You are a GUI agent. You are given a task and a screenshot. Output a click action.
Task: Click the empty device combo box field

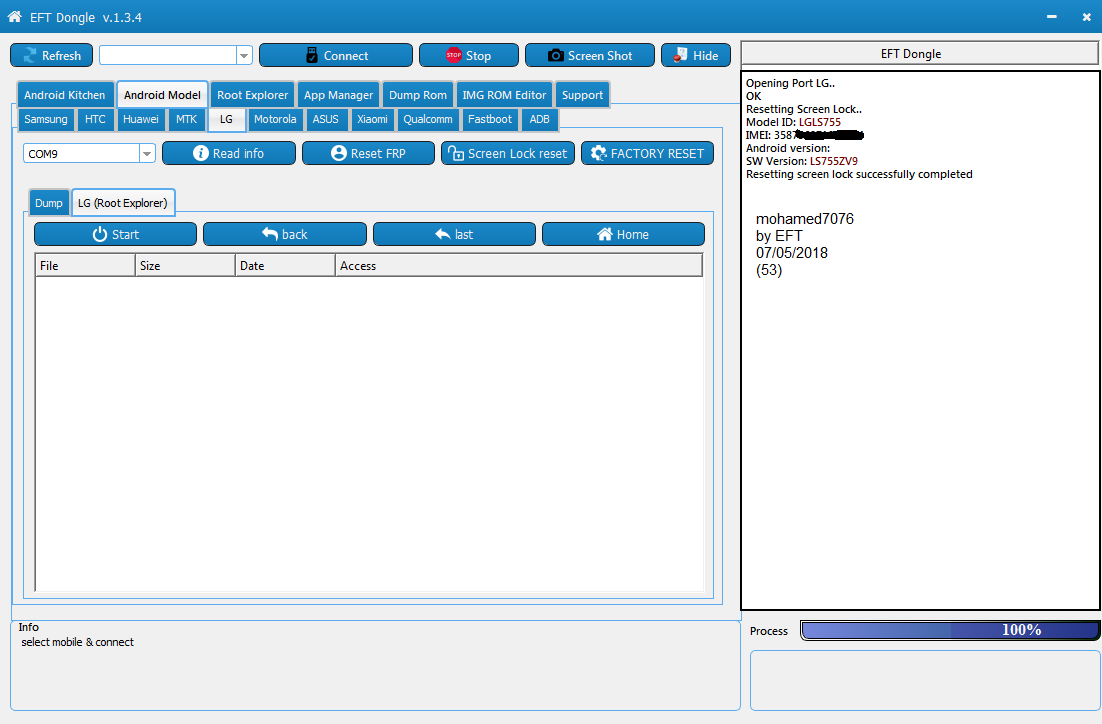(x=168, y=56)
